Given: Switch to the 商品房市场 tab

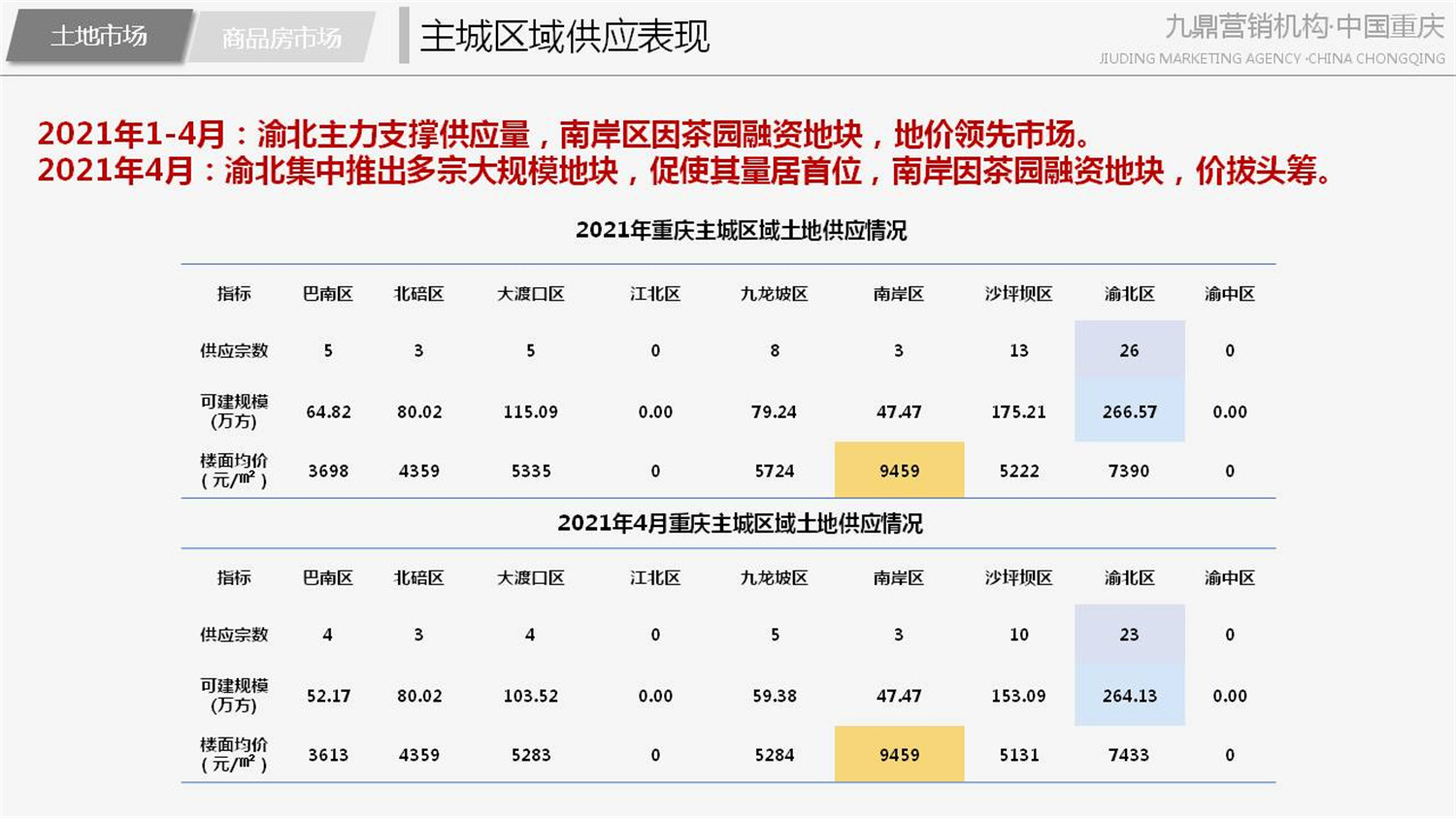Looking at the screenshot, I should (281, 38).
